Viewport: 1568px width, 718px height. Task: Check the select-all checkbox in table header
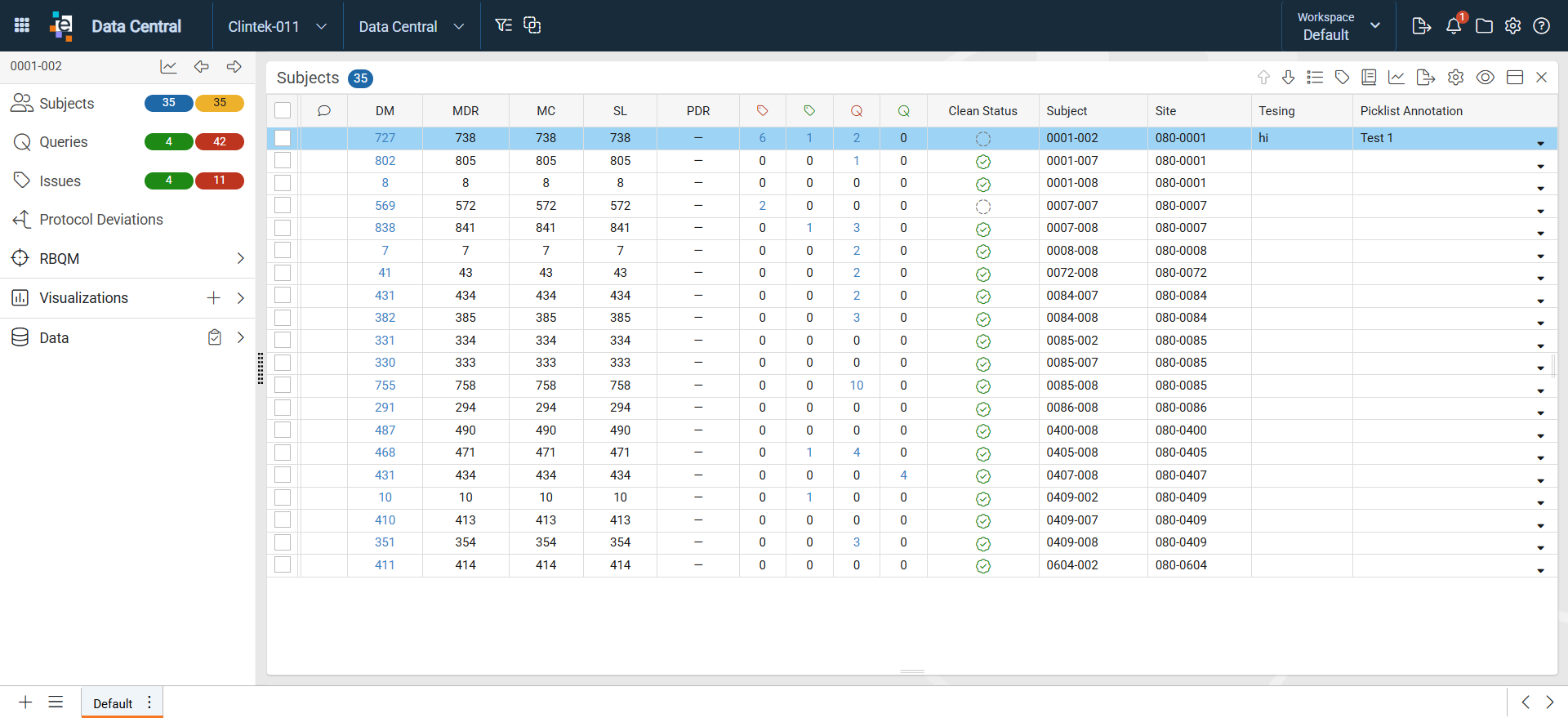[x=283, y=110]
